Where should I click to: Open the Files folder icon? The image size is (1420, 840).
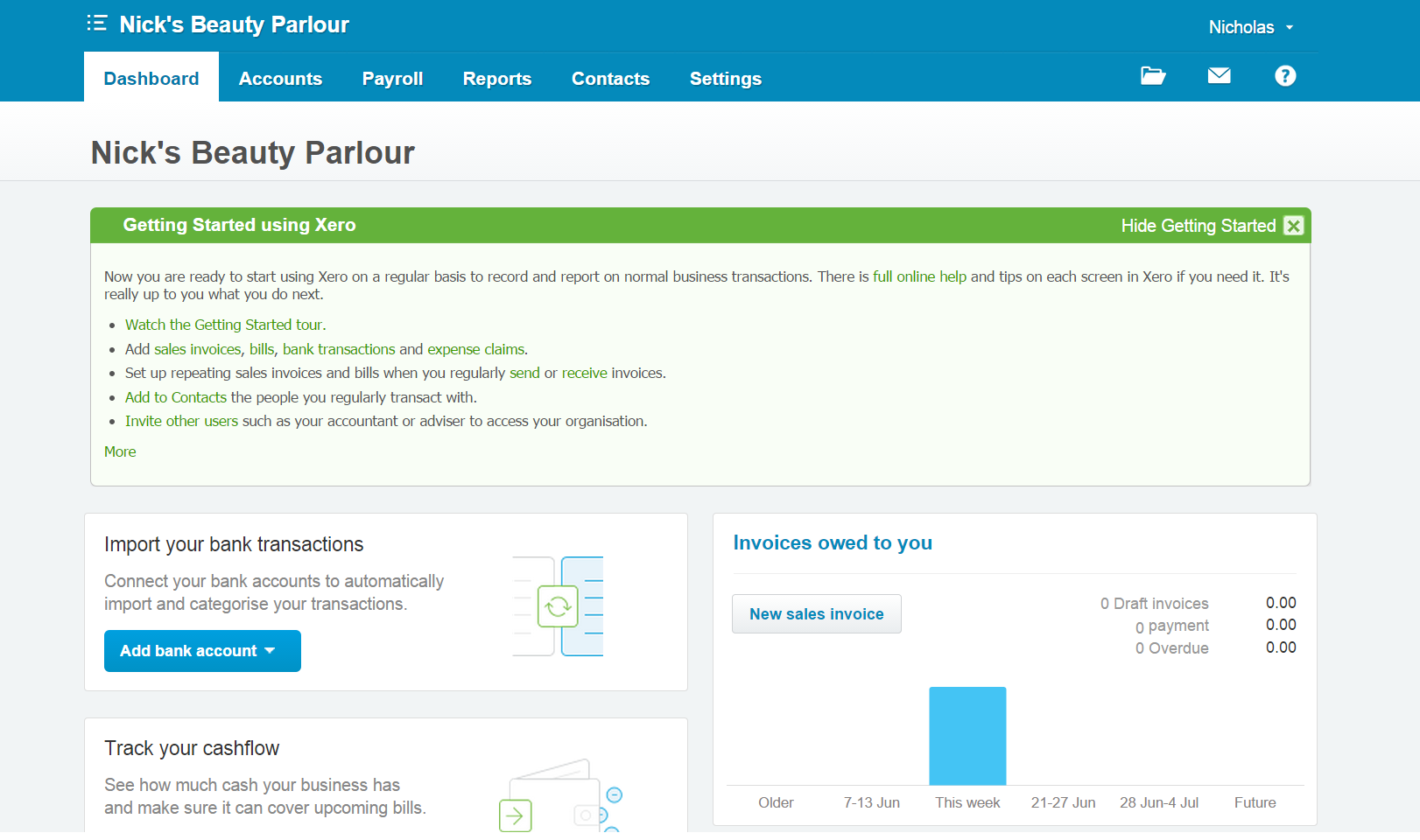1152,76
